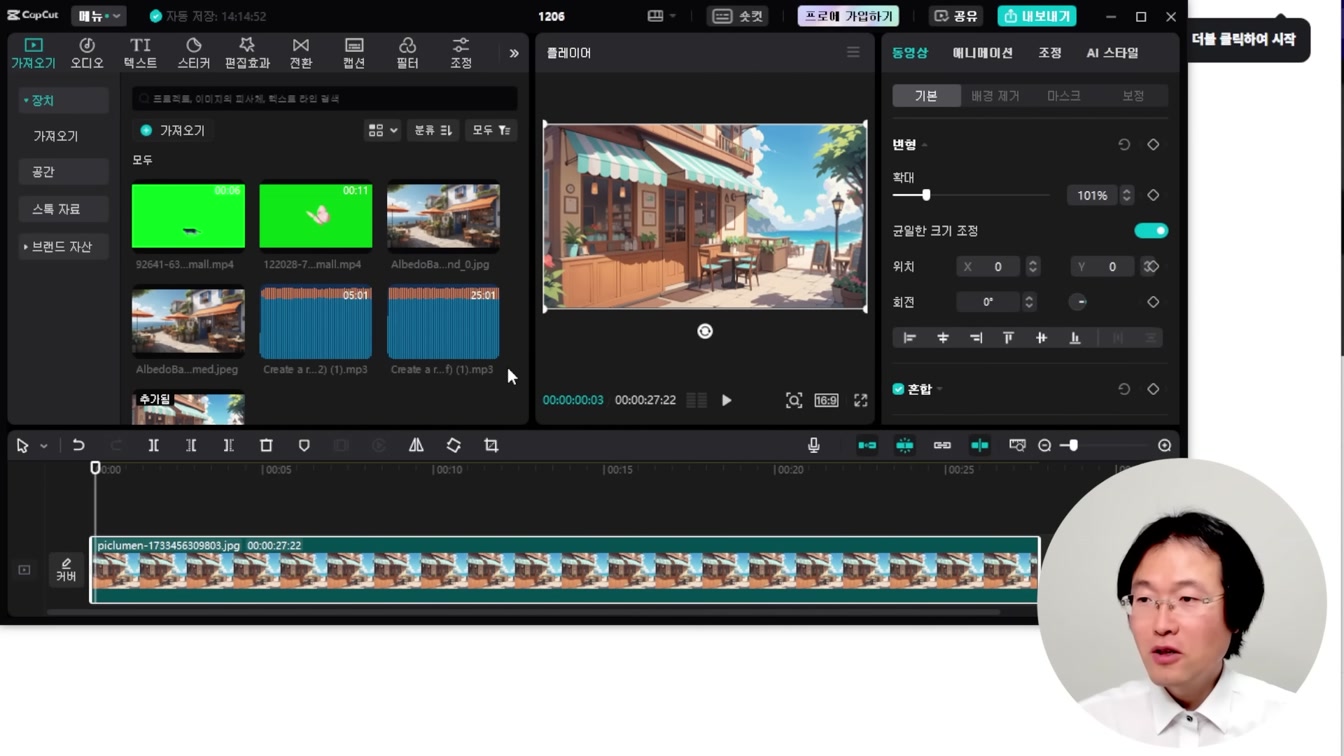Reset the 변형 transform section
Image resolution: width=1344 pixels, height=756 pixels.
point(1124,144)
